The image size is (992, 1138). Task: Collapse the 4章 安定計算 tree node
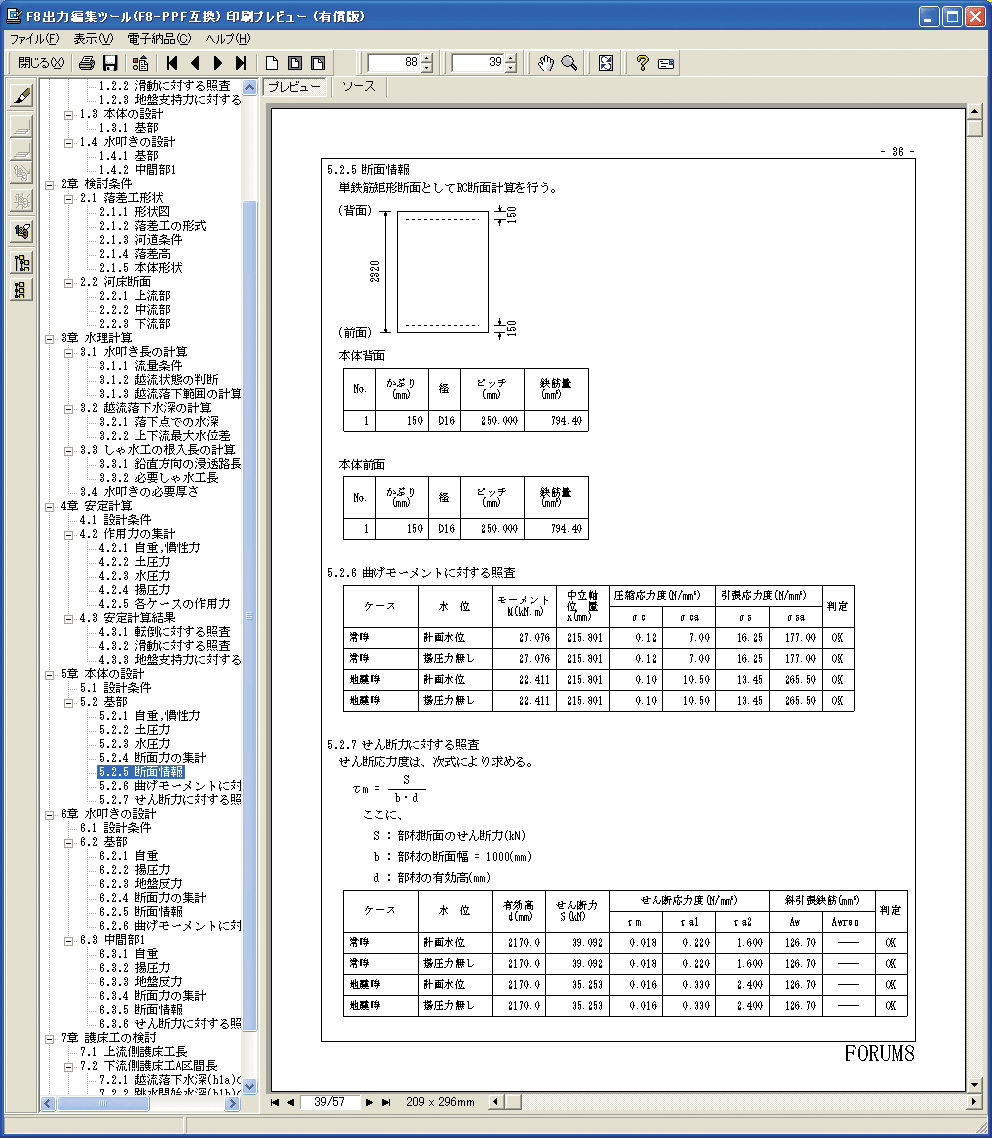(x=50, y=507)
